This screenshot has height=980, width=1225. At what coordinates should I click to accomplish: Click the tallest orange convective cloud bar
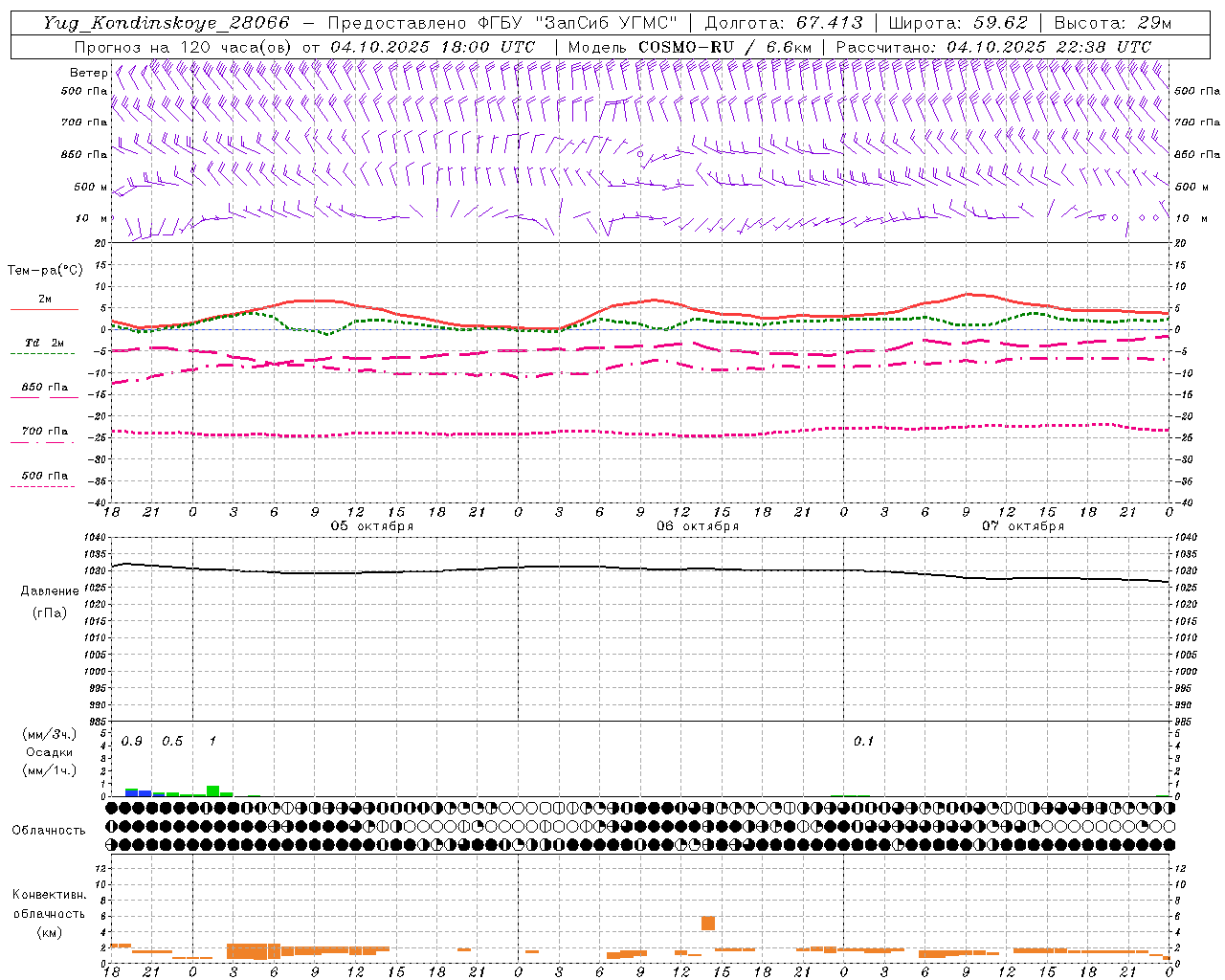pyautogui.click(x=708, y=923)
